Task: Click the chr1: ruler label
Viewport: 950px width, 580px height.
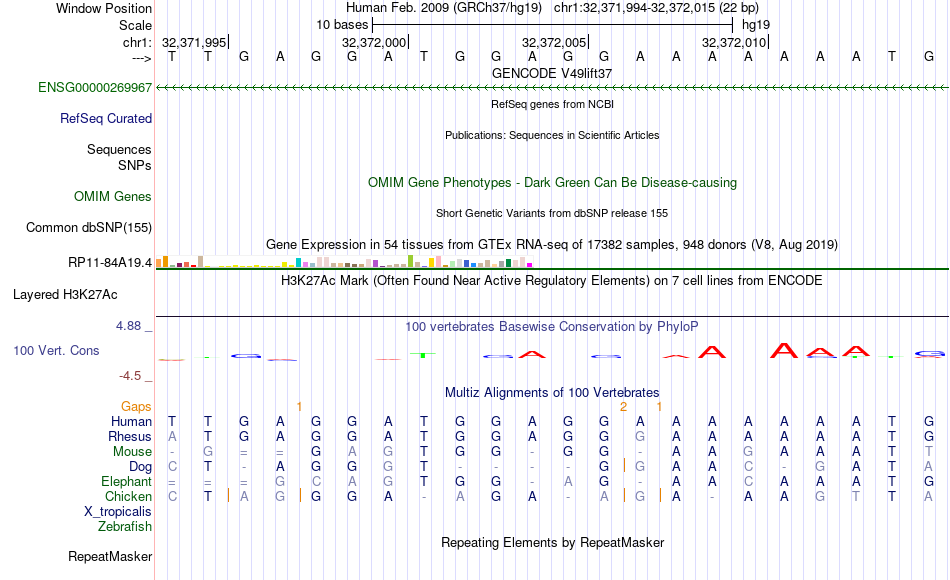Action: (137, 42)
